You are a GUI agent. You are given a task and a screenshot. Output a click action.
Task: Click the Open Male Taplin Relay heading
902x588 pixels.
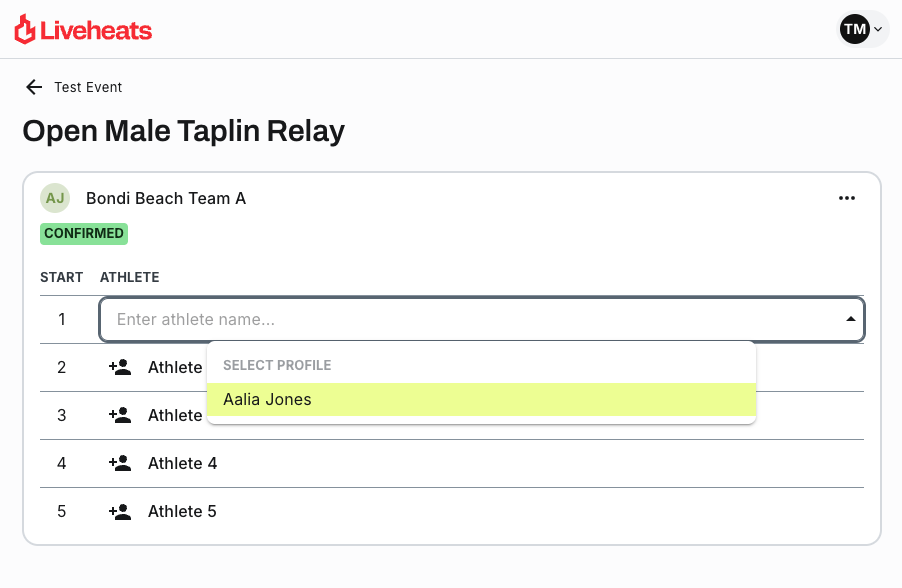coord(184,131)
